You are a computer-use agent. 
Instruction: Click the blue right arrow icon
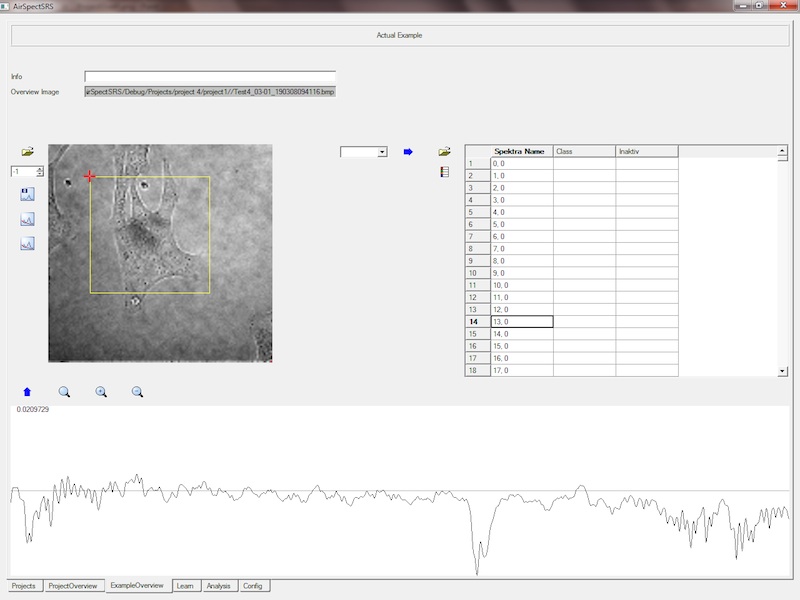408,152
